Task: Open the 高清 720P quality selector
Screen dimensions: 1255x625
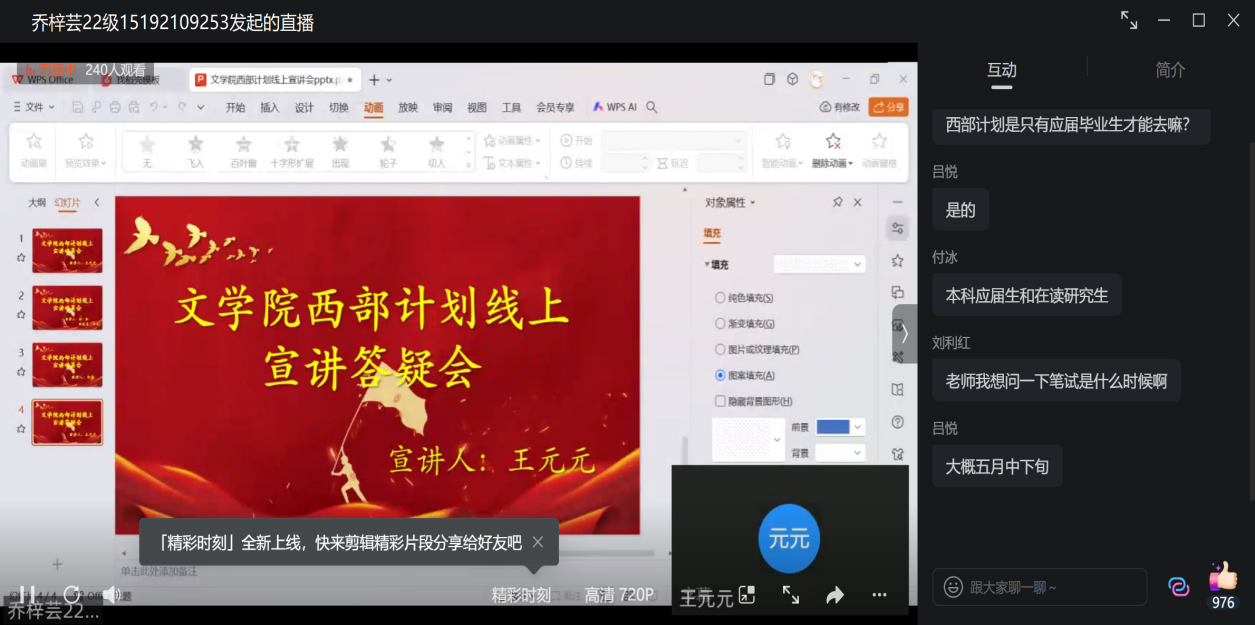Action: point(618,595)
